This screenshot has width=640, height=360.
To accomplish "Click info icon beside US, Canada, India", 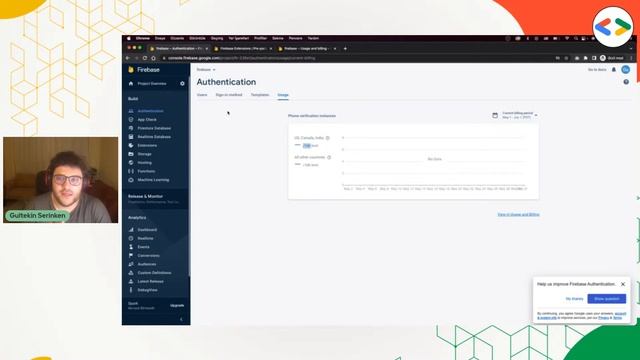I will coord(327,138).
